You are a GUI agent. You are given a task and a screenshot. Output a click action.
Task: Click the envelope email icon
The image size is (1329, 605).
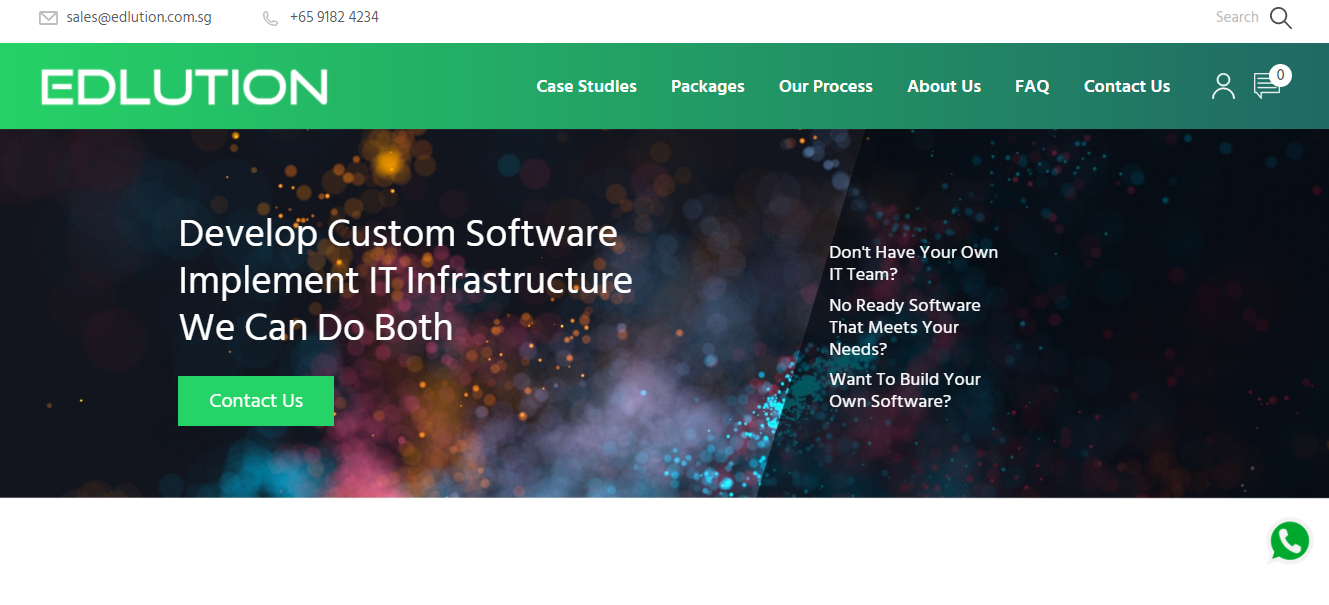point(48,18)
